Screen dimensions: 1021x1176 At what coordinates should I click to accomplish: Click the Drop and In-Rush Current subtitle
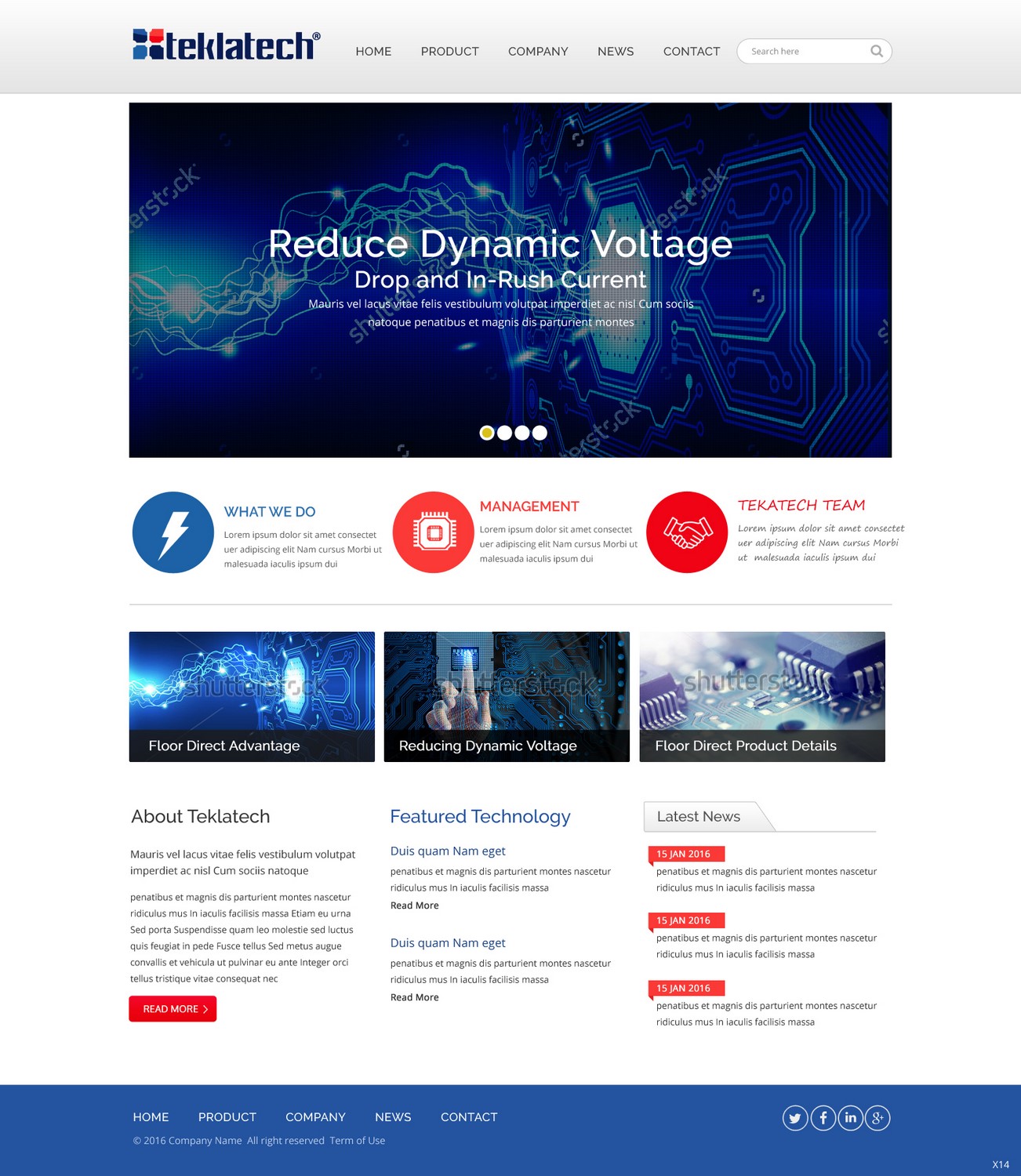[500, 280]
